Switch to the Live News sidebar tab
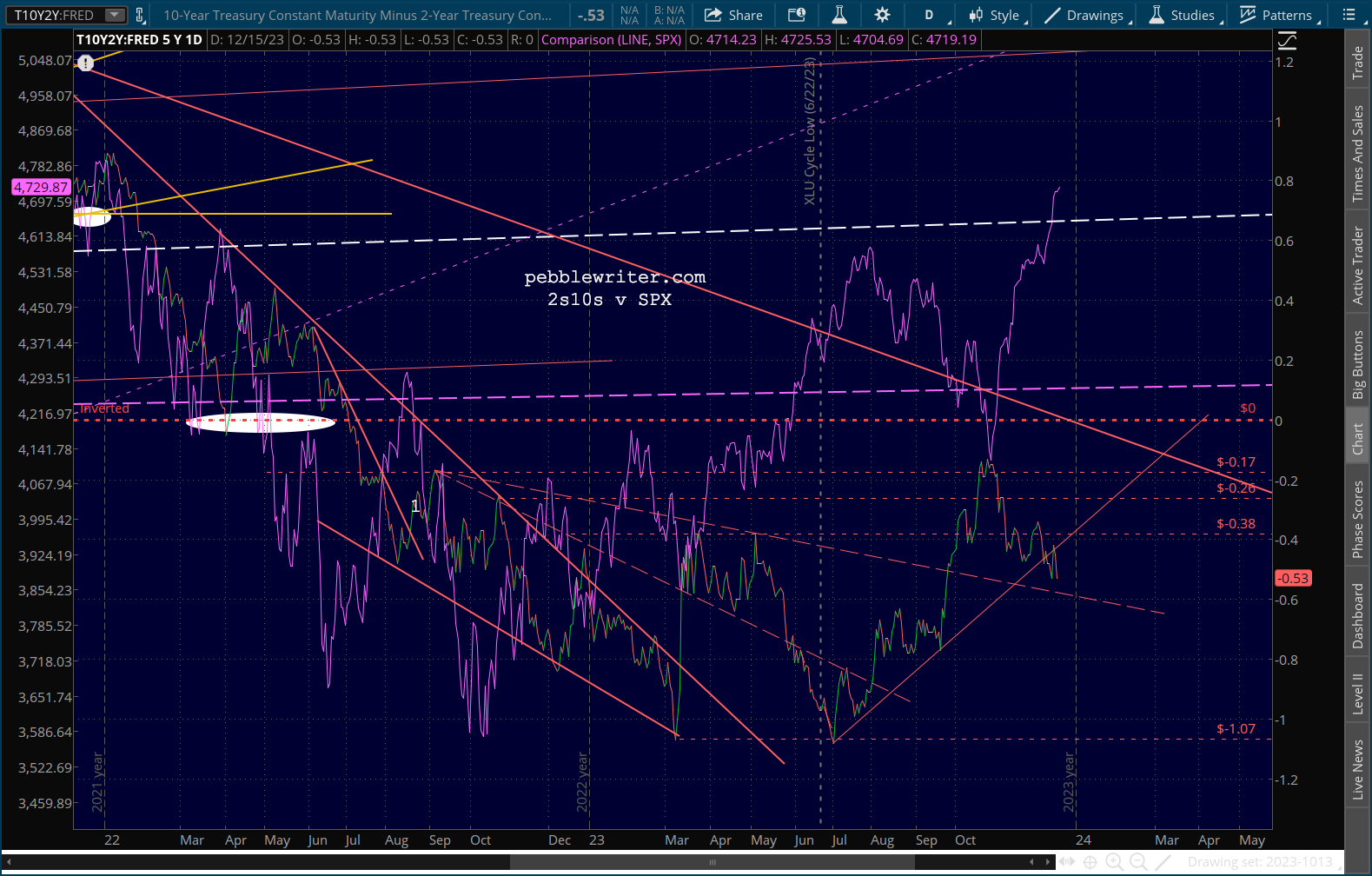The height and width of the screenshot is (876, 1372). [1357, 770]
